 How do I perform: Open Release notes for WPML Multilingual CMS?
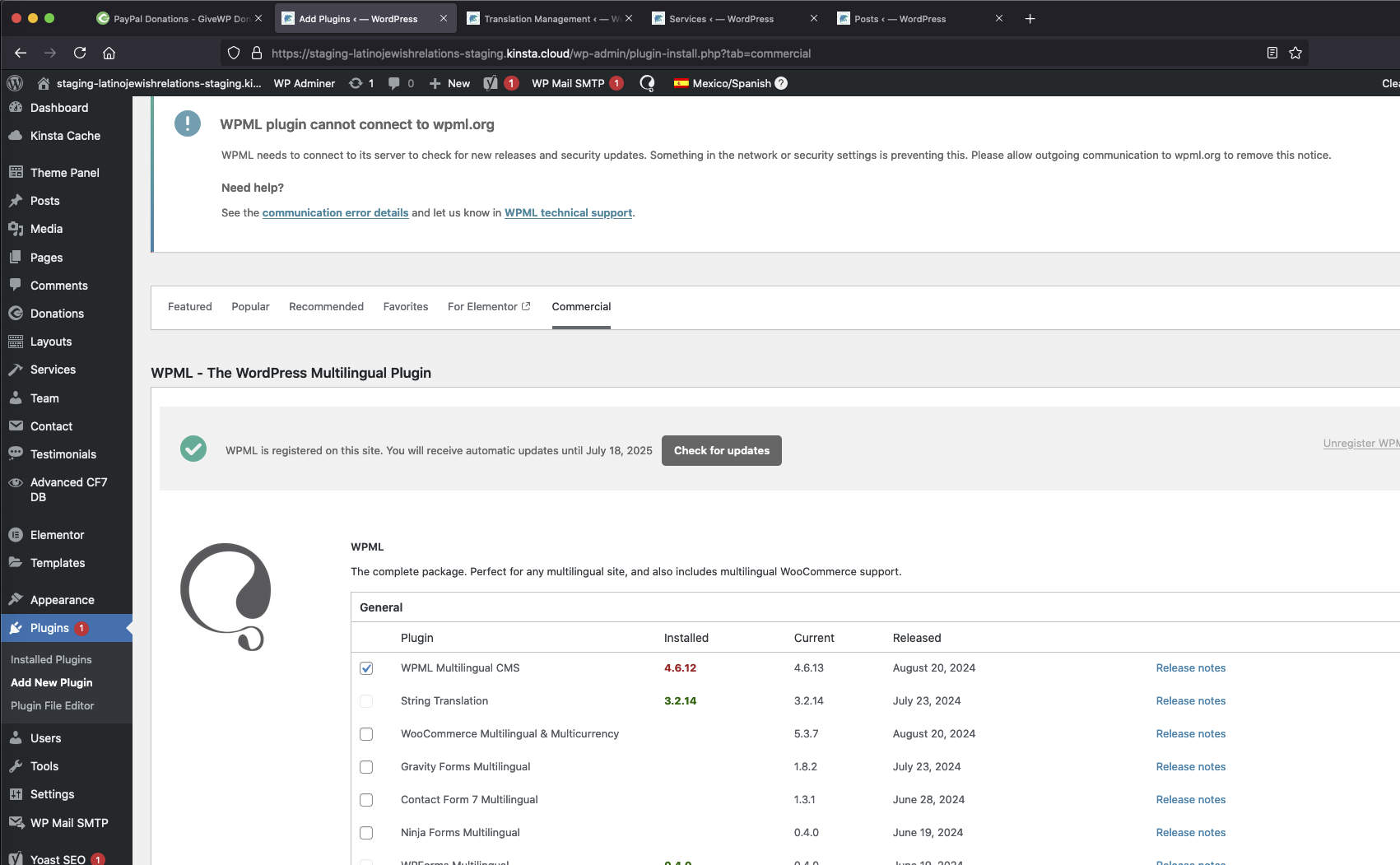[x=1190, y=667]
